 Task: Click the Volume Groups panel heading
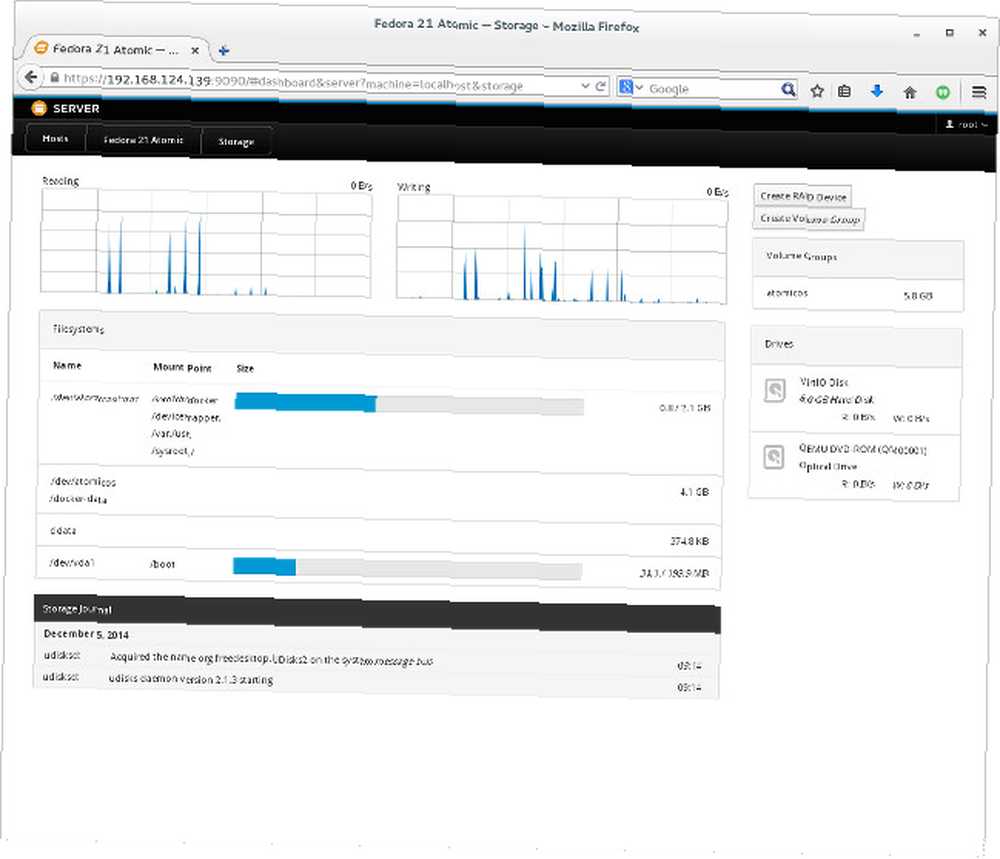pos(802,256)
